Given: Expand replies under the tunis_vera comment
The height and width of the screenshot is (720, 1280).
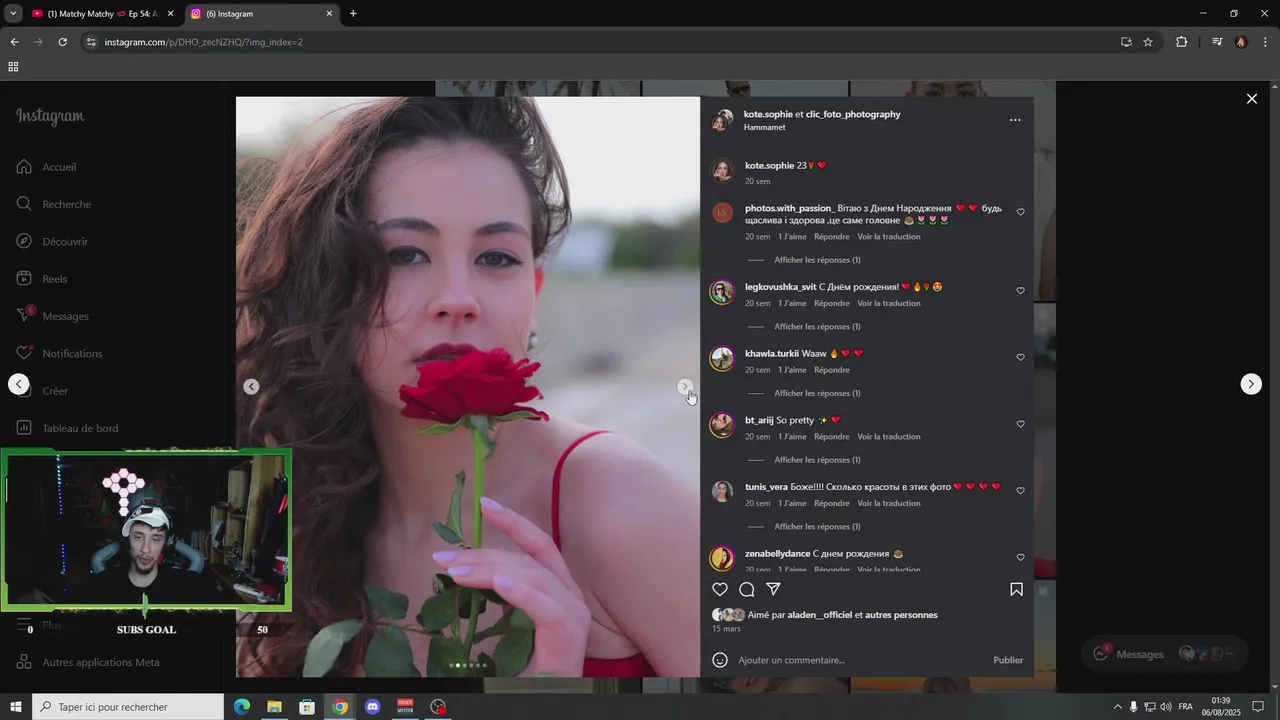Looking at the screenshot, I should pos(817,527).
